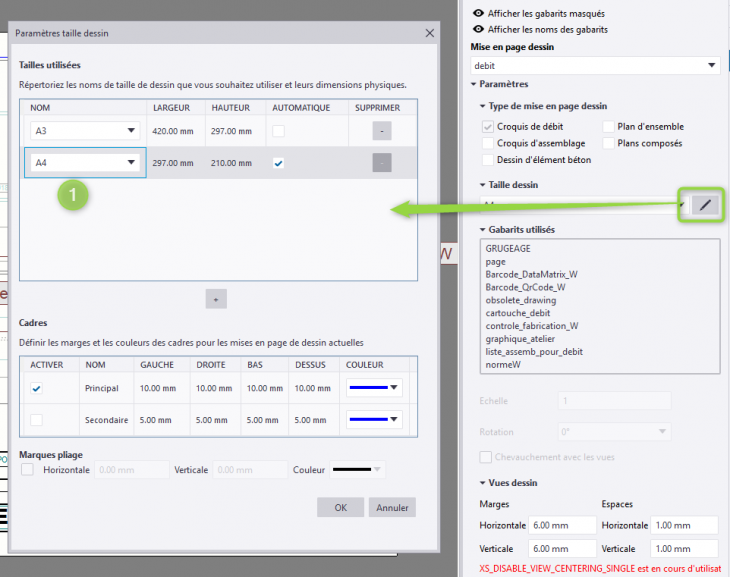Select Barcode_DataMatrix_W template
The height and width of the screenshot is (577, 730).
pos(531,274)
